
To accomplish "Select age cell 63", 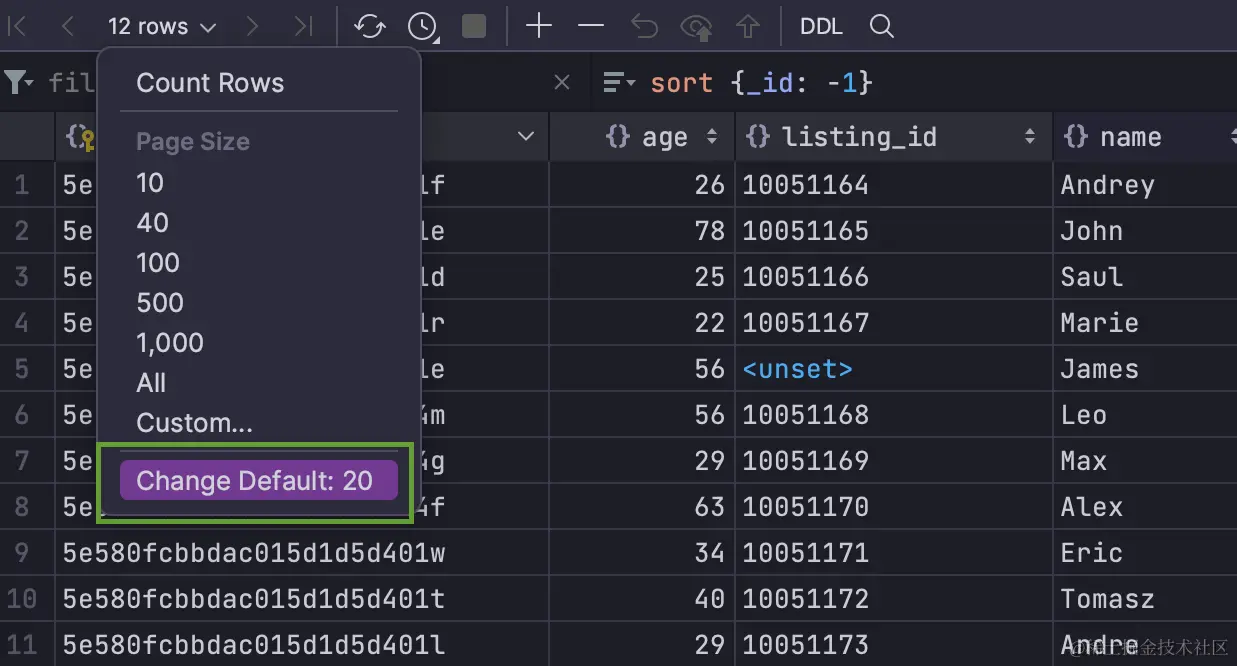I will pos(642,507).
